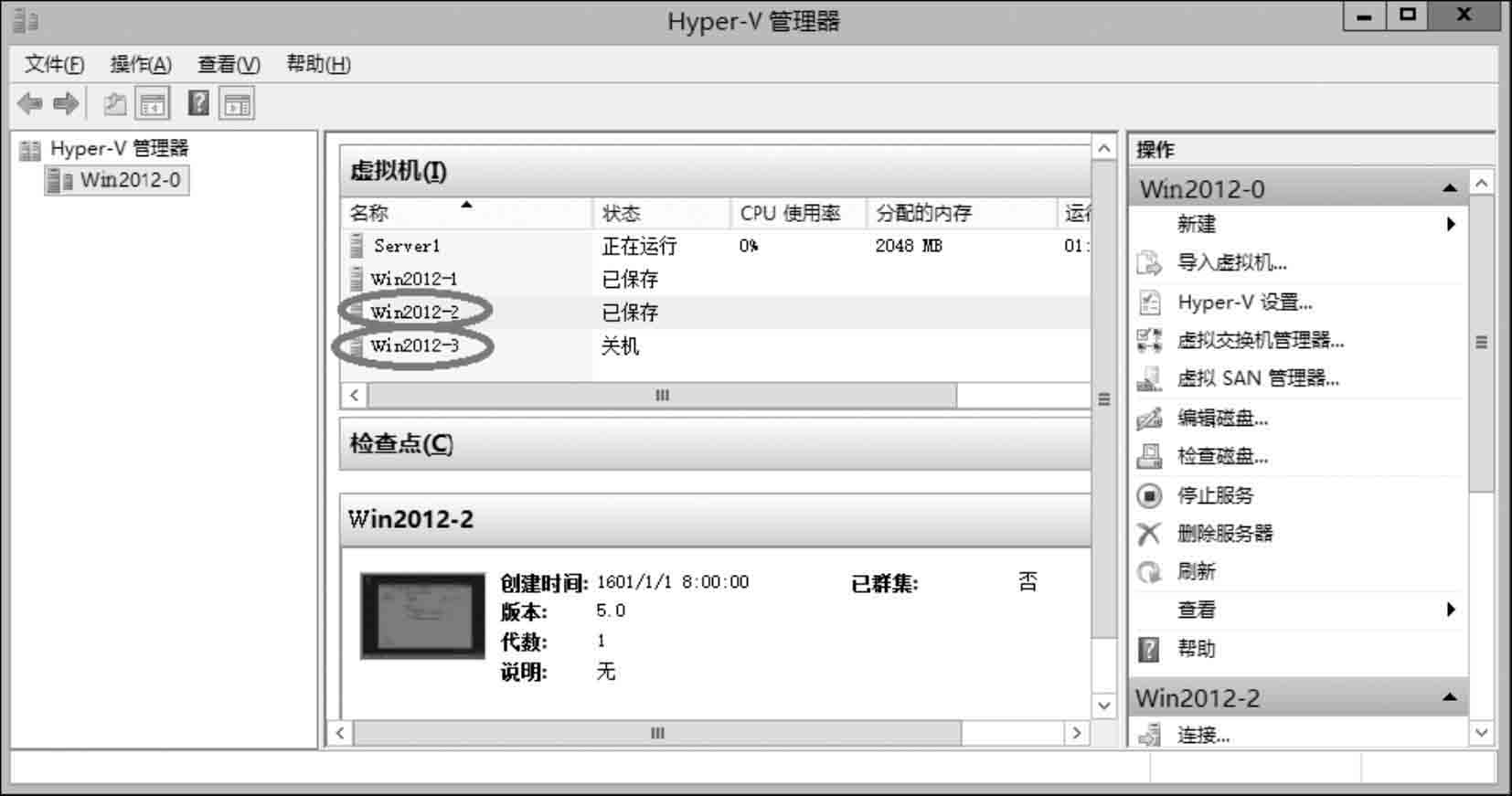Select the Win2012-1 virtual machine row
This screenshot has height=796, width=1512.
click(716, 279)
